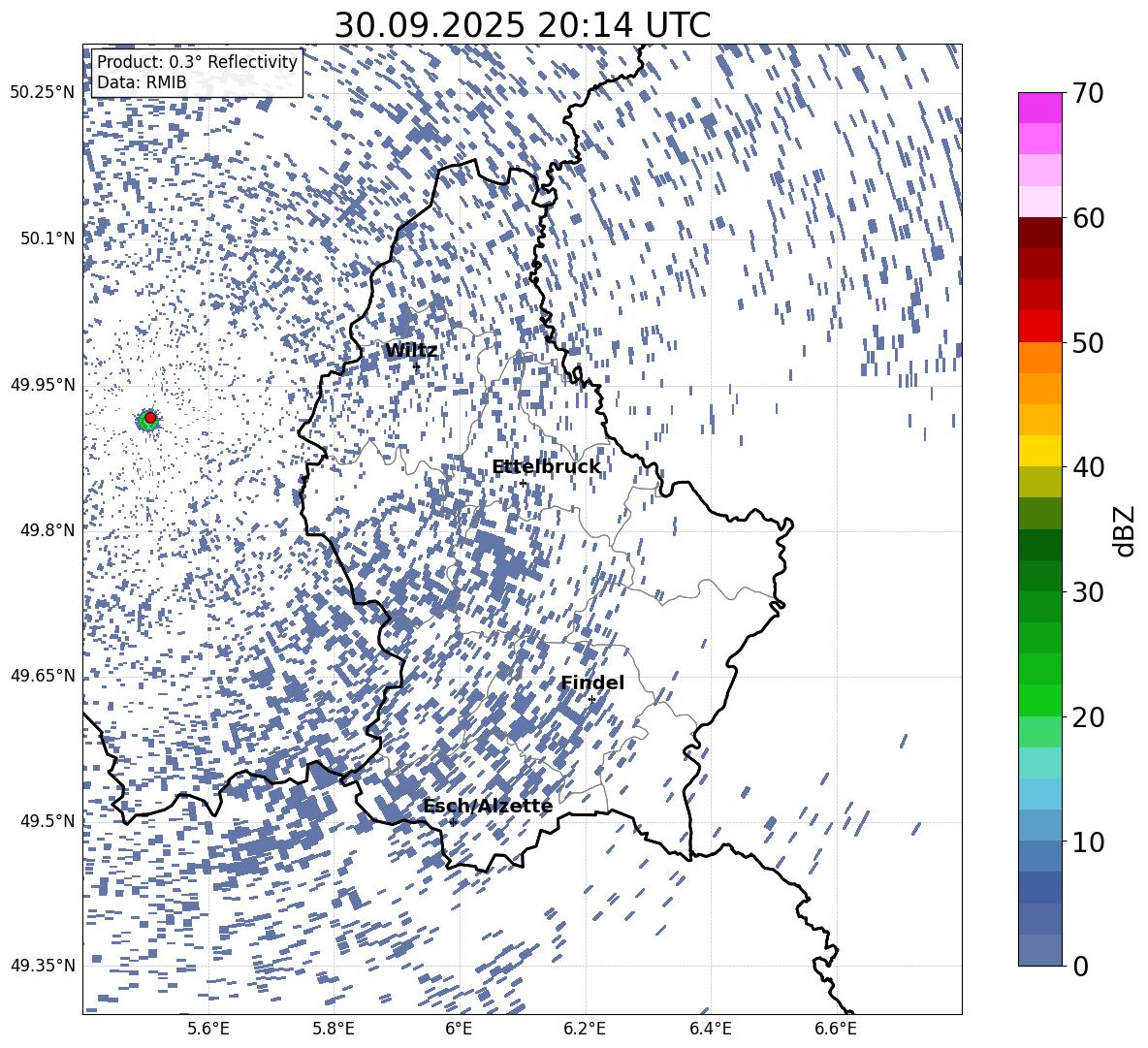Screen dimensions: 1148x1048
Task: Click the 49.5°N latitude label
Action: (48, 821)
